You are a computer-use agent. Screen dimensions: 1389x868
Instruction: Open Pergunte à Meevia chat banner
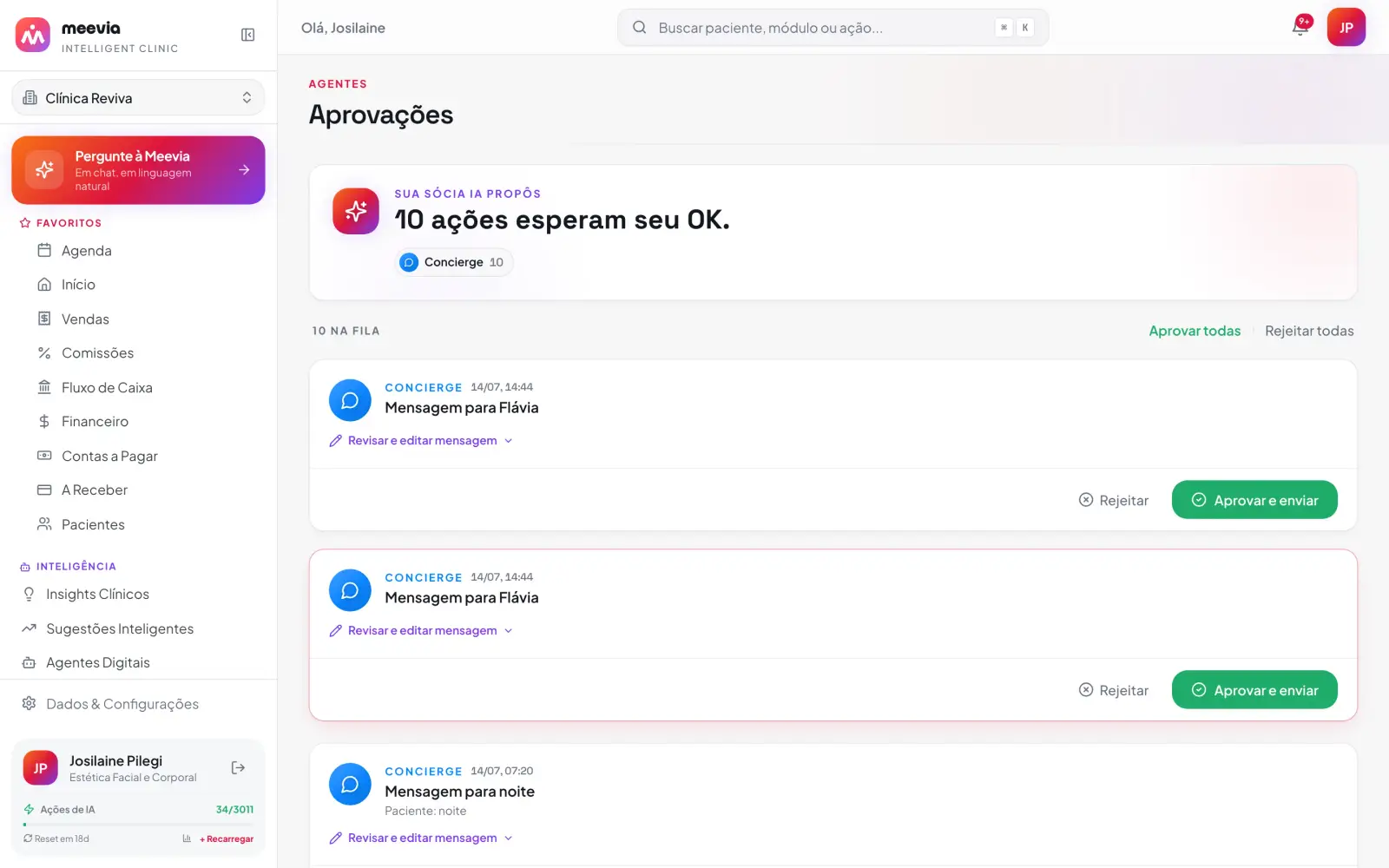tap(138, 170)
